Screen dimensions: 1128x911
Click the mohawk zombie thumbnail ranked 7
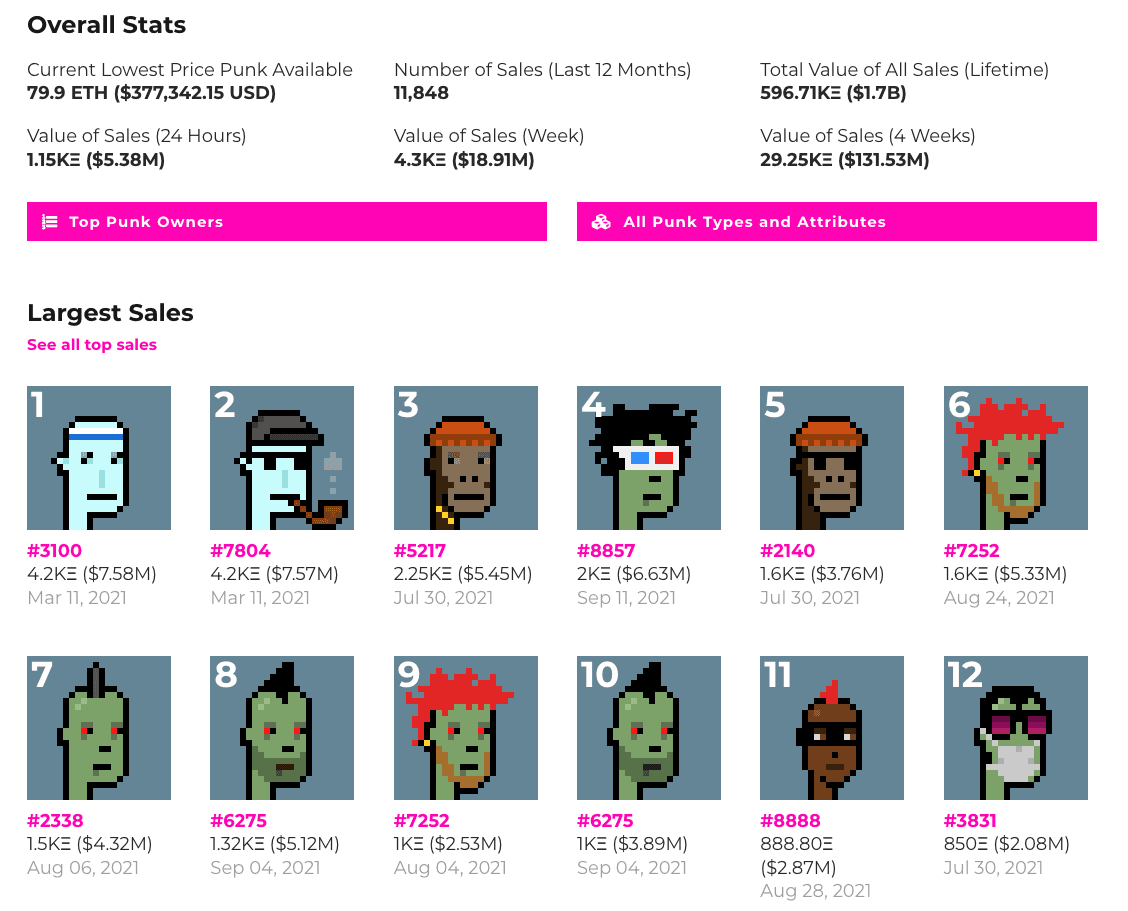pyautogui.click(x=98, y=727)
